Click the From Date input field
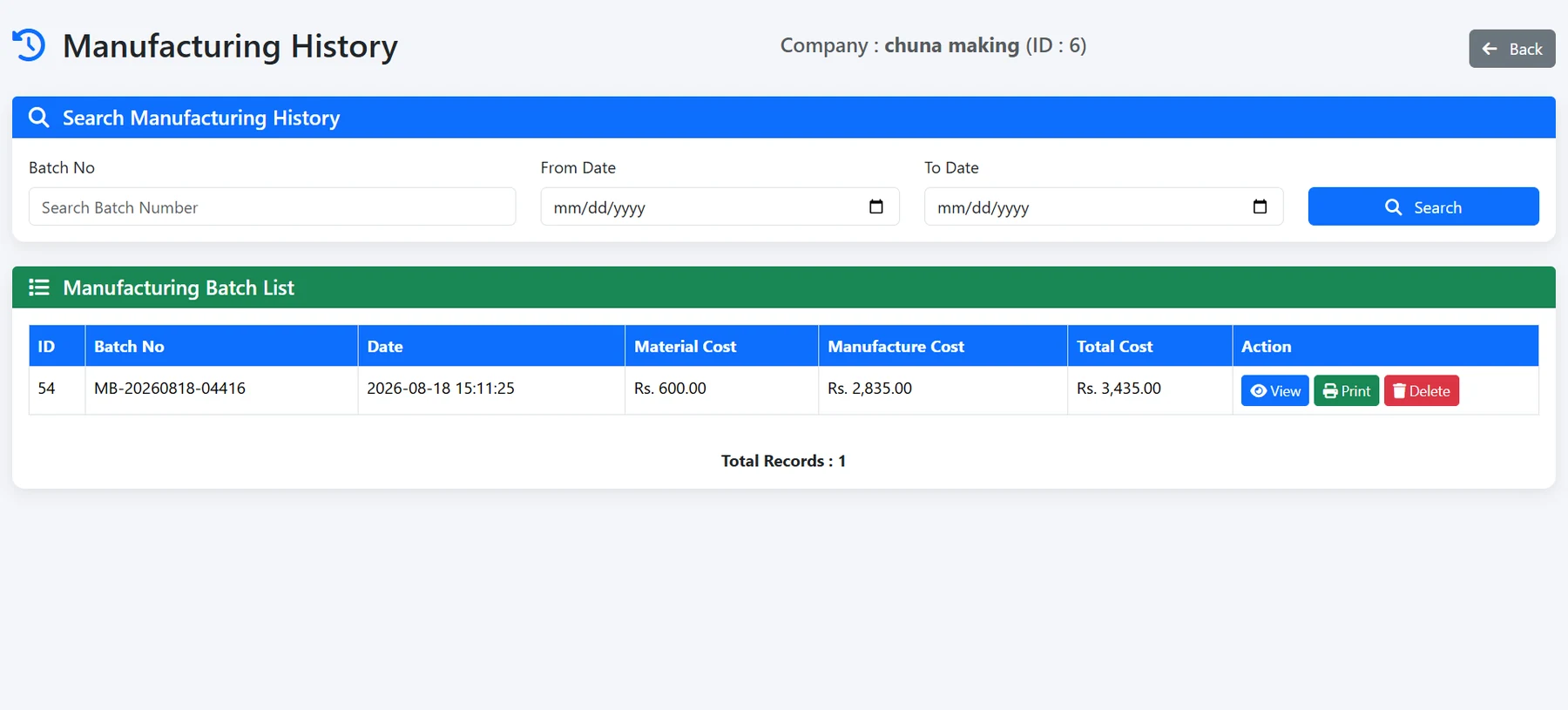1568x710 pixels. 720,206
